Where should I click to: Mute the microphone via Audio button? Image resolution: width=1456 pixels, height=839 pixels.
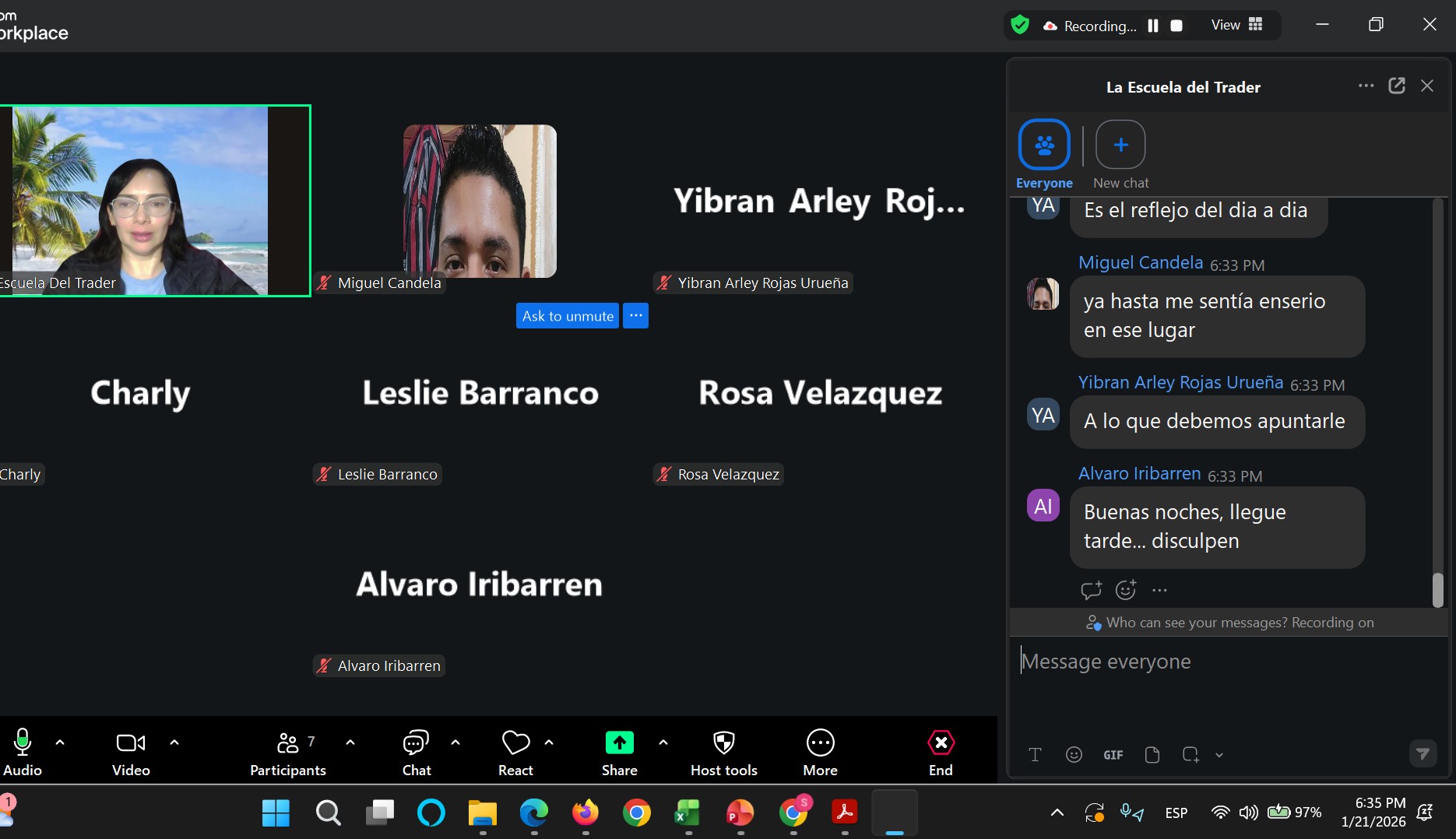[23, 752]
